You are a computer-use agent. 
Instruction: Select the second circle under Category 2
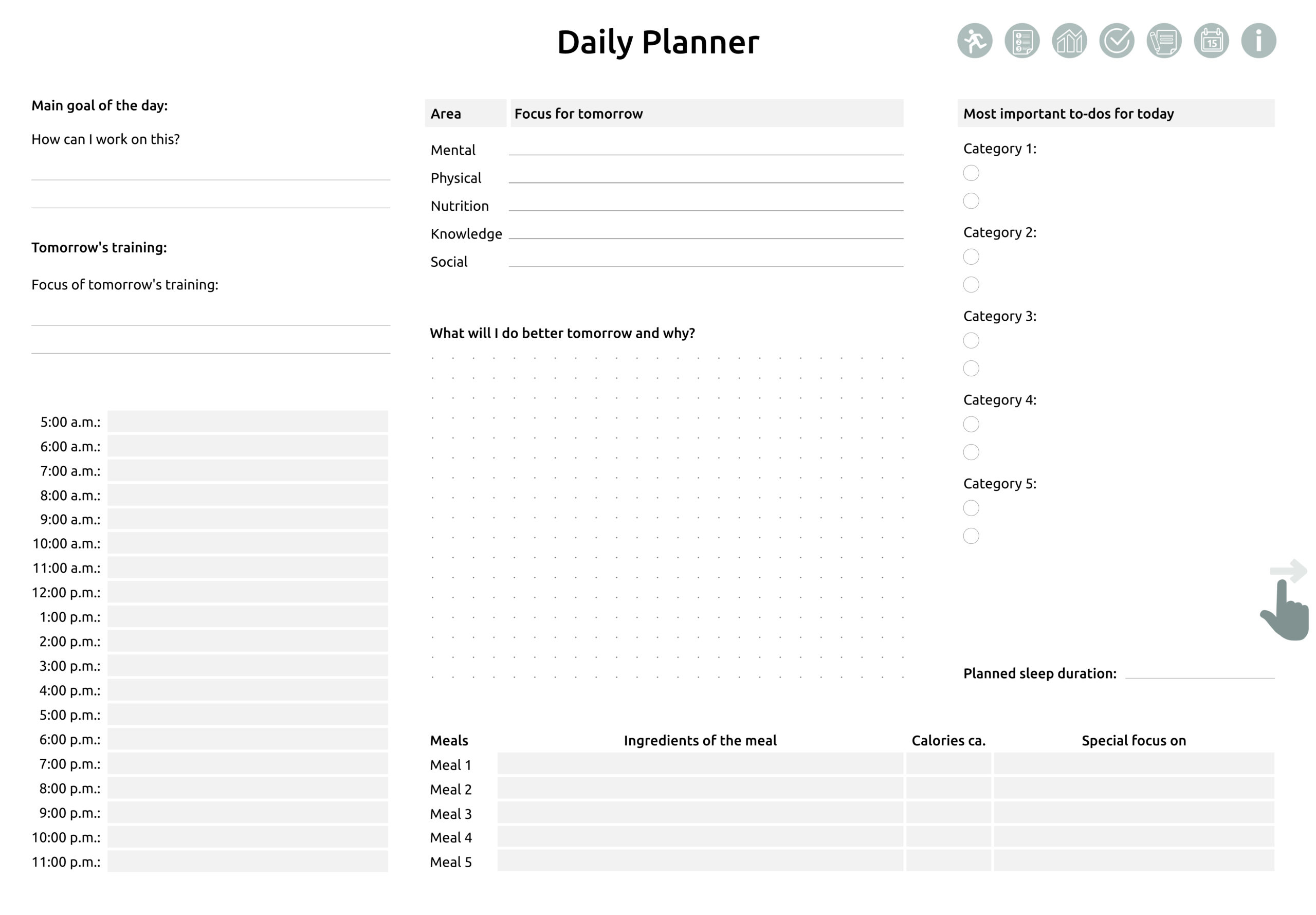(971, 284)
